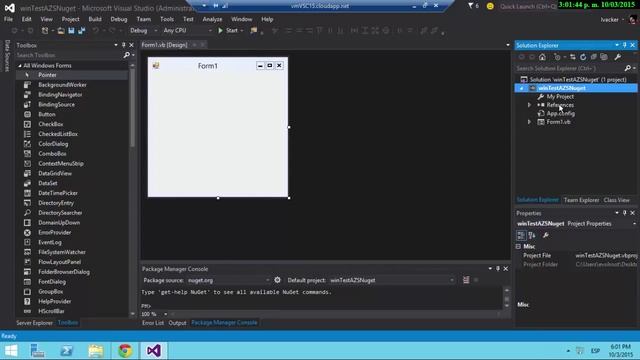This screenshot has height=360, width=640.
Task: Expand the Form1.vb node
Action: pos(529,122)
